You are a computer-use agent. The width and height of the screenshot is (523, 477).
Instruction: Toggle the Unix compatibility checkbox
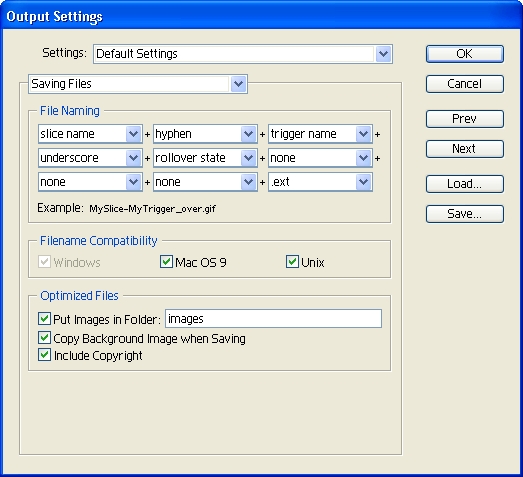292,262
